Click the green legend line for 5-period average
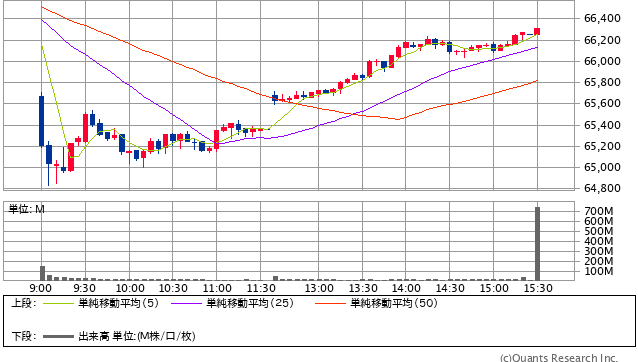Screen dimensions: 638x362 pos(58,303)
